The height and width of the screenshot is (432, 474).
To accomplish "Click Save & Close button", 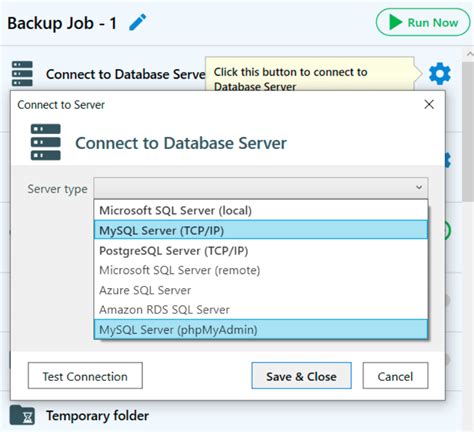I will tap(301, 376).
